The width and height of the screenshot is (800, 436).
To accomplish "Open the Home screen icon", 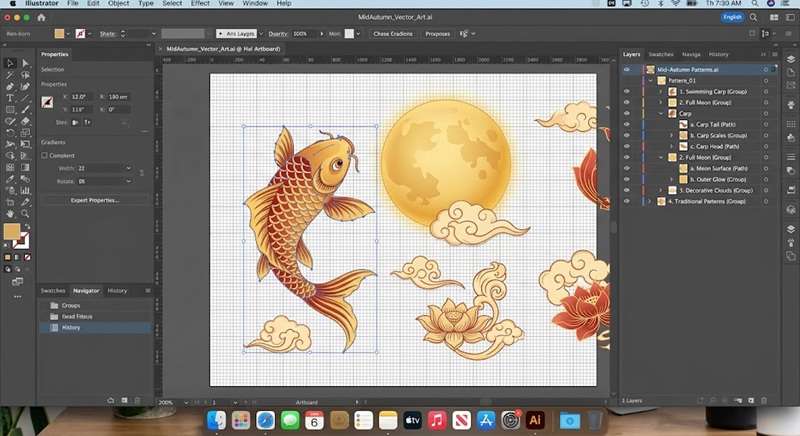I will tap(41, 17).
